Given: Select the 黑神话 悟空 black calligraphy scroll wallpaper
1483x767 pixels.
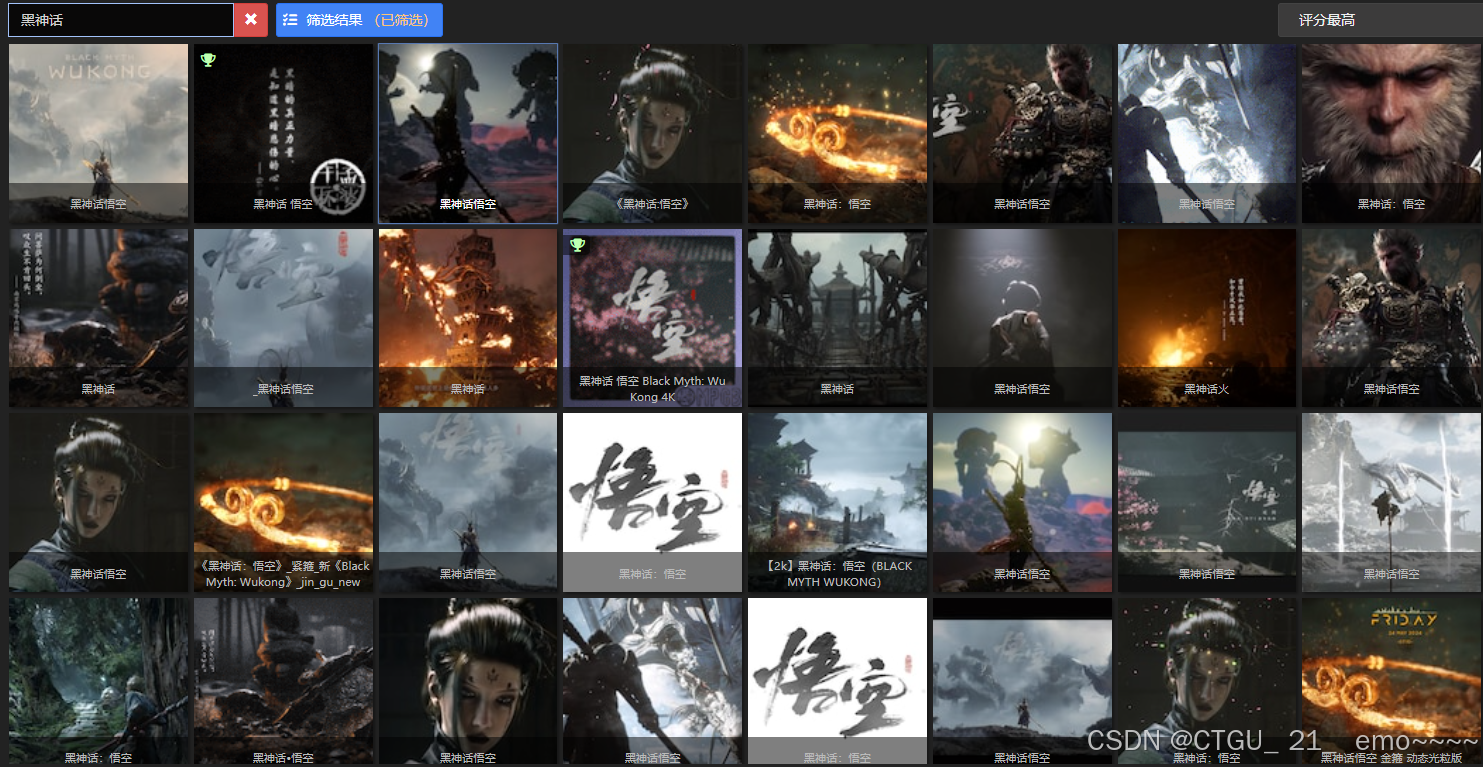Looking at the screenshot, I should coord(283,133).
